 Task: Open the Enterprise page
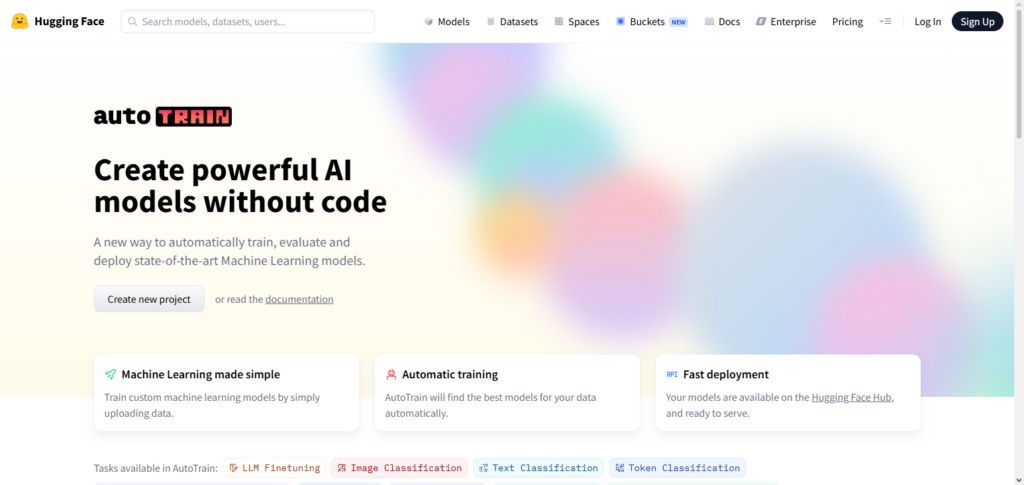click(x=786, y=22)
